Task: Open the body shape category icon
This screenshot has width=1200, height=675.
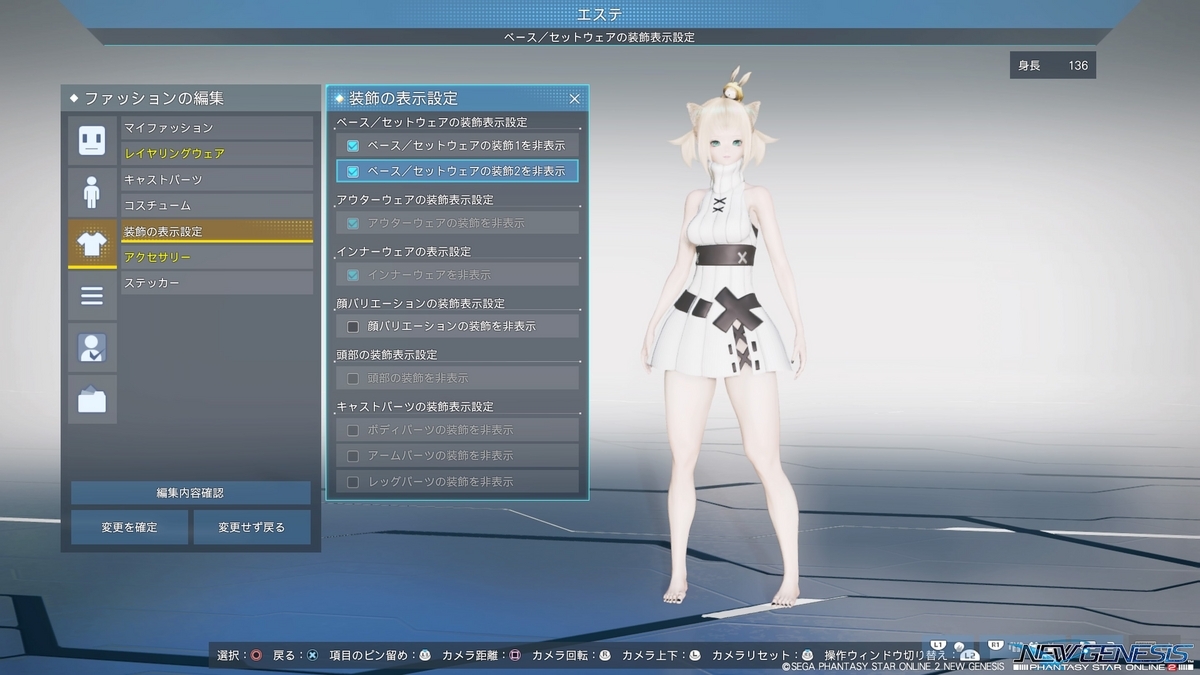Action: 92,192
